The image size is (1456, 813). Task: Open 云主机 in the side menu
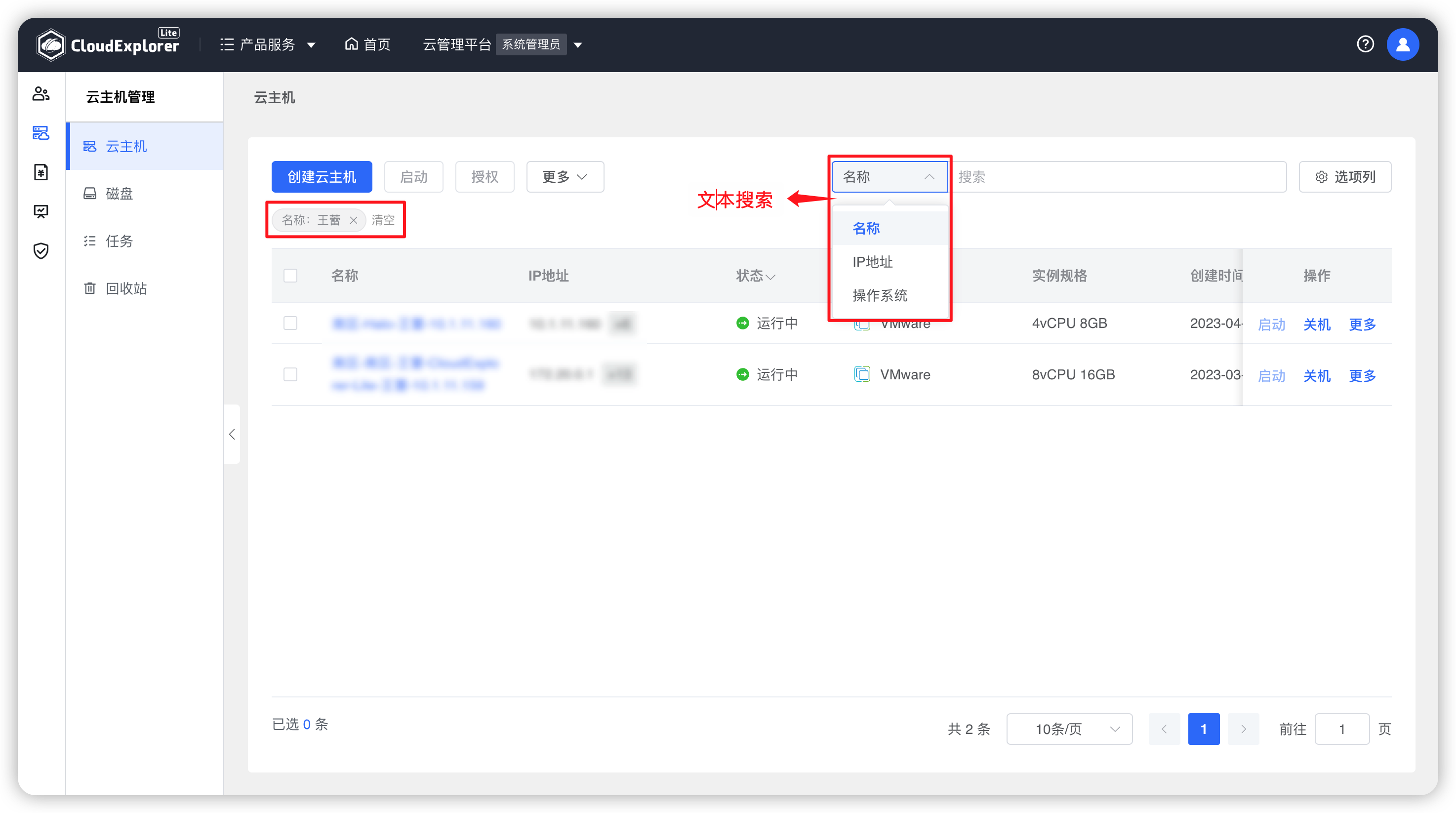click(x=145, y=146)
